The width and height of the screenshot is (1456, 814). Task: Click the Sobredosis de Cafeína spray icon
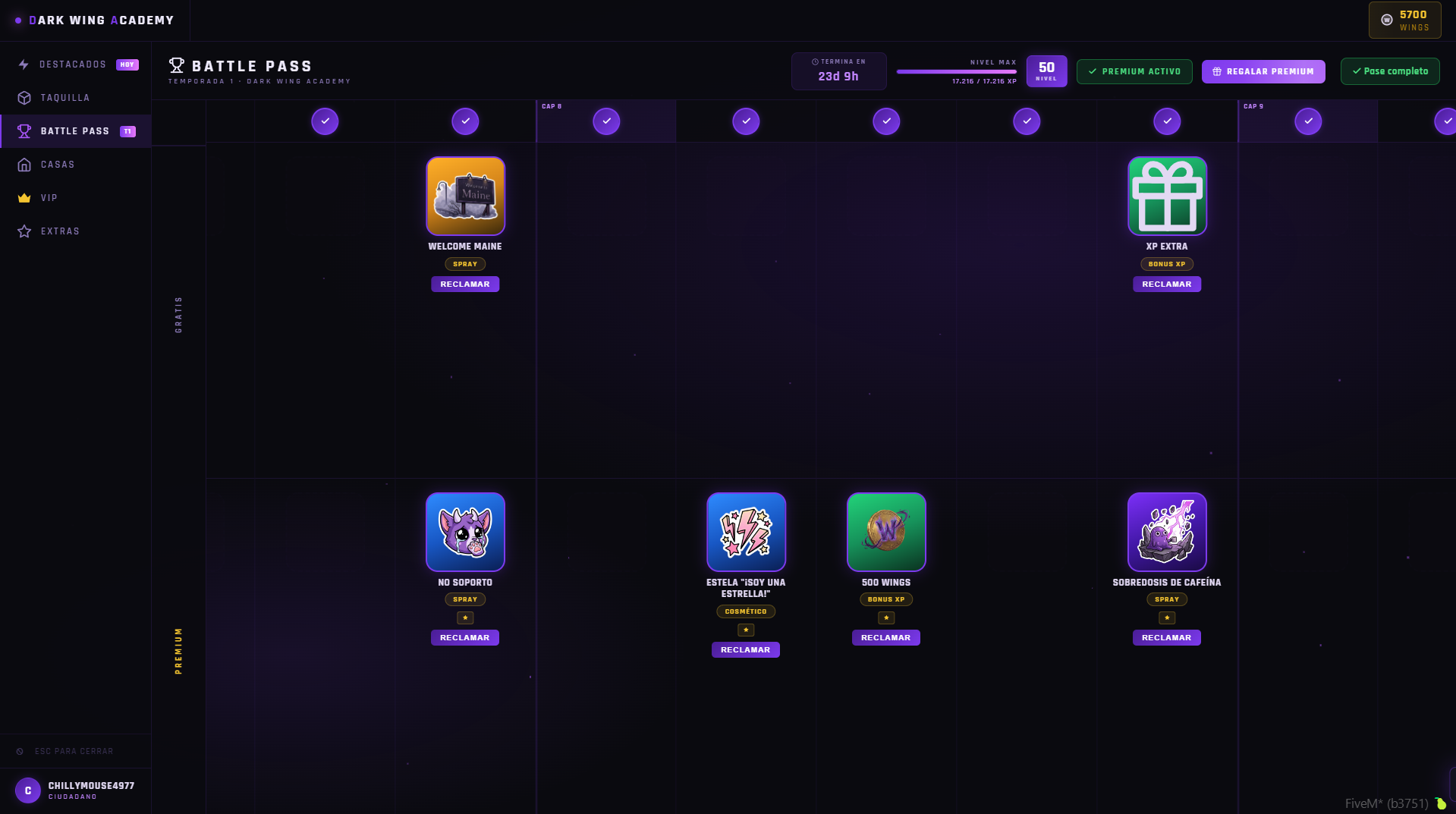[1167, 532]
